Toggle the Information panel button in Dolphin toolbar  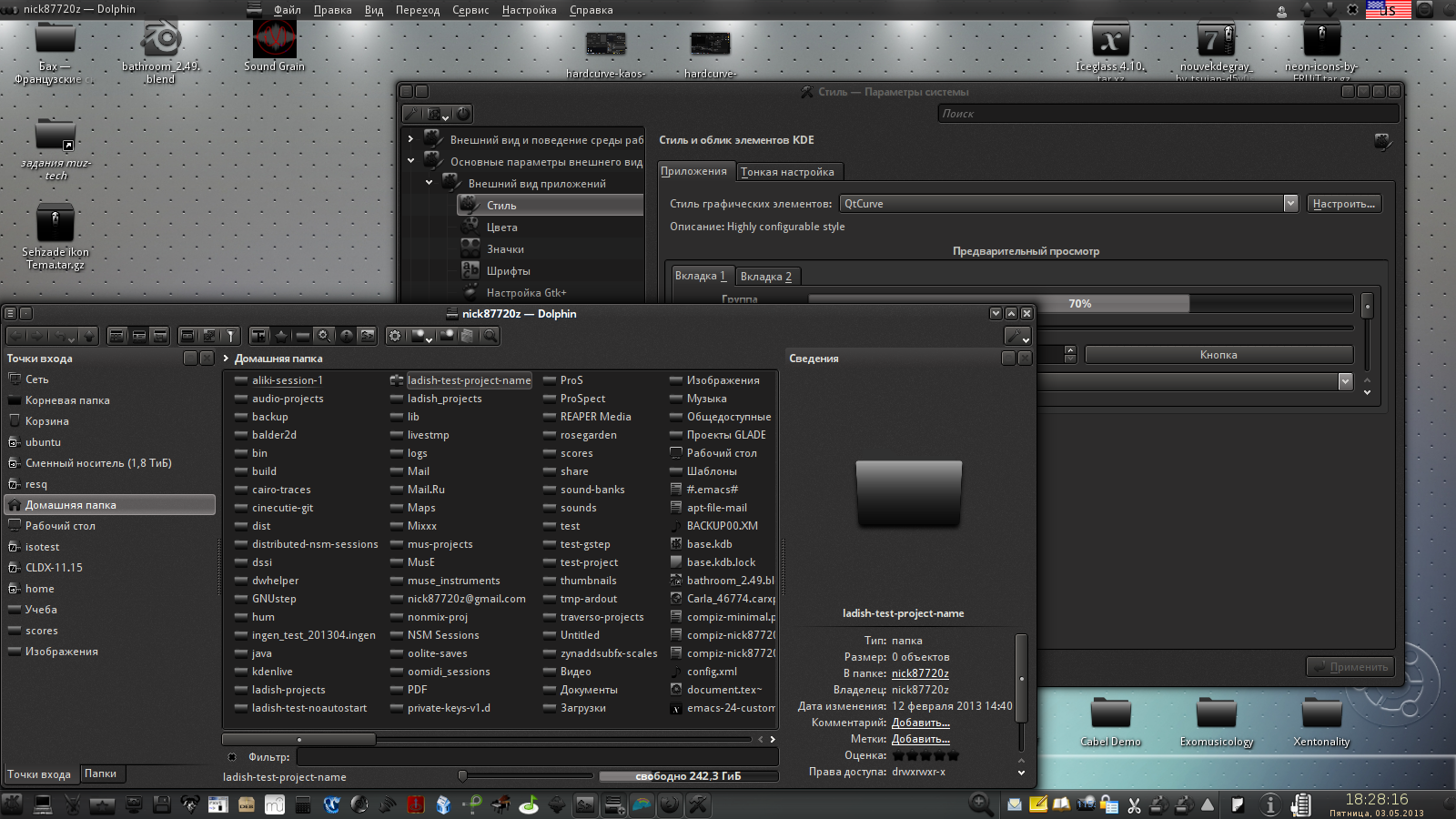coord(347,336)
